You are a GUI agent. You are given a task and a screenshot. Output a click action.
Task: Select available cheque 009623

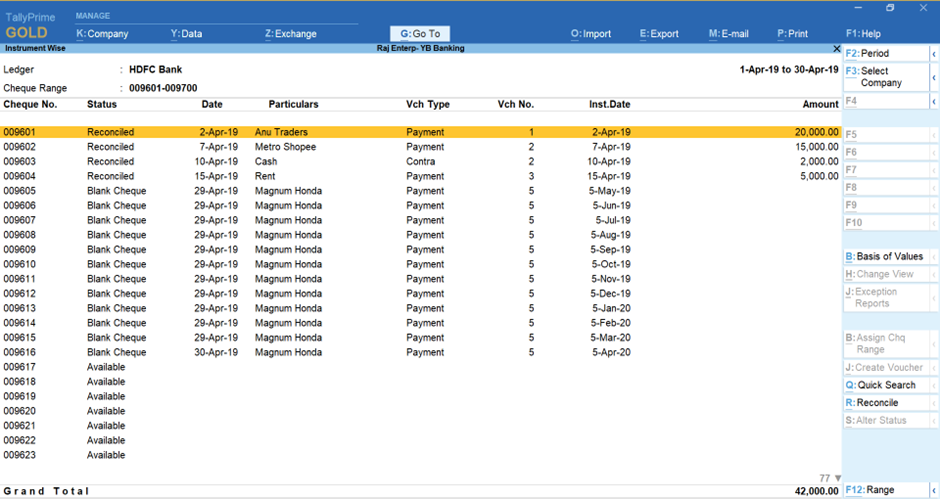coord(19,455)
